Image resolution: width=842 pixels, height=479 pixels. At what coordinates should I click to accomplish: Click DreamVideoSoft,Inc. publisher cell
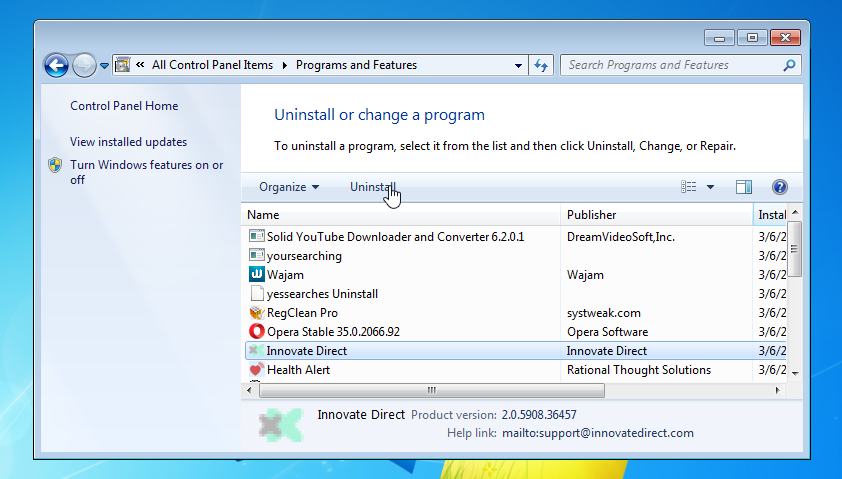(x=621, y=237)
